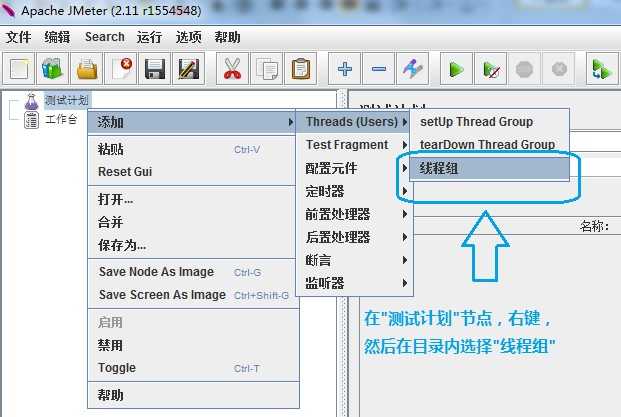
Task: Click the grey Shutdown round icon
Action: tap(559, 69)
